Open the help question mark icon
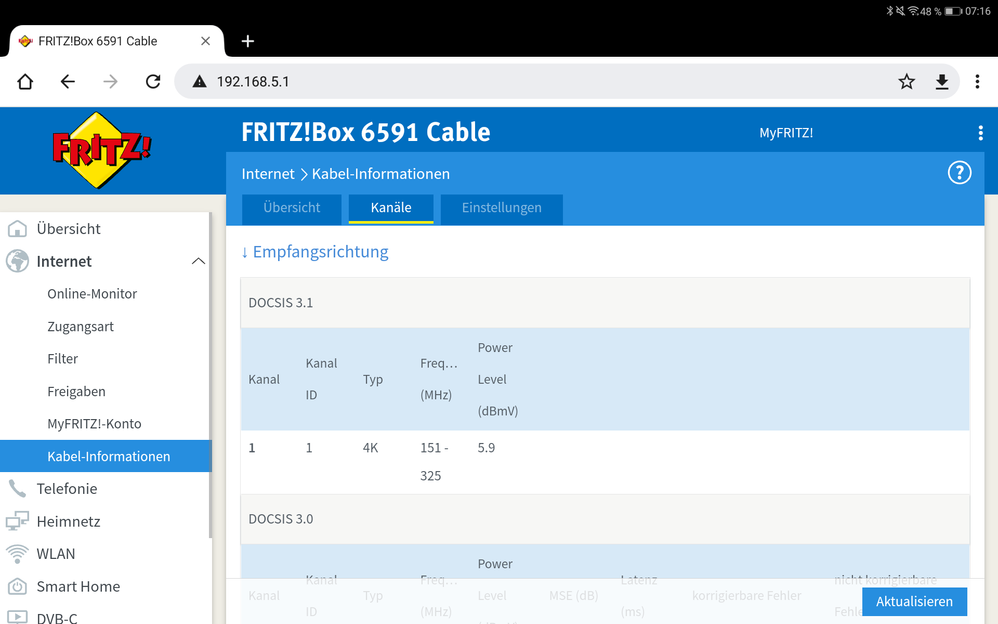The height and width of the screenshot is (624, 998). [x=959, y=173]
